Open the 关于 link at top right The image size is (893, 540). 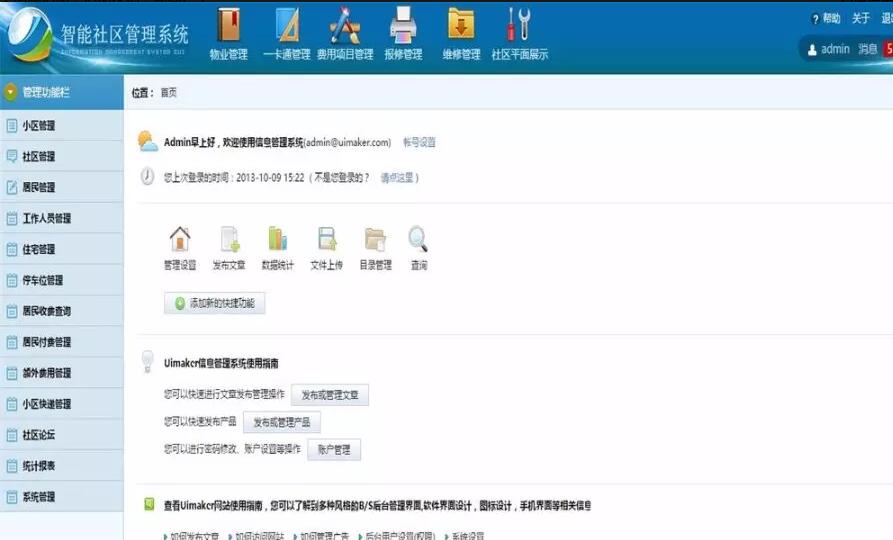(861, 18)
